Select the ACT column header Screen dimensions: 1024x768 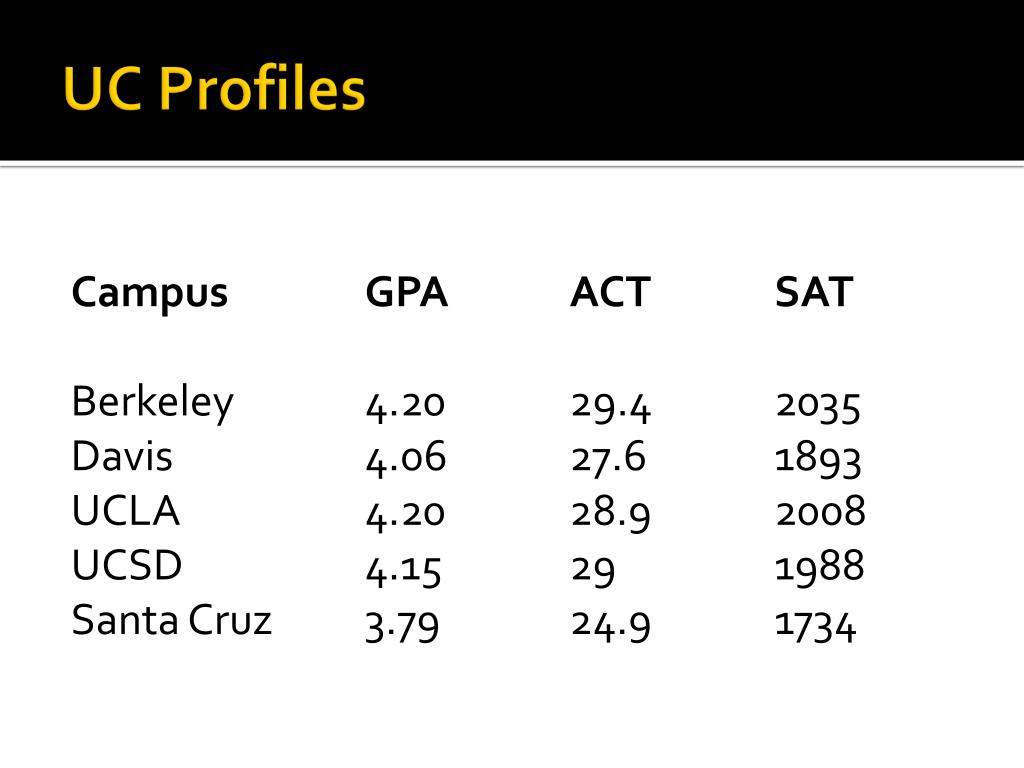610,291
